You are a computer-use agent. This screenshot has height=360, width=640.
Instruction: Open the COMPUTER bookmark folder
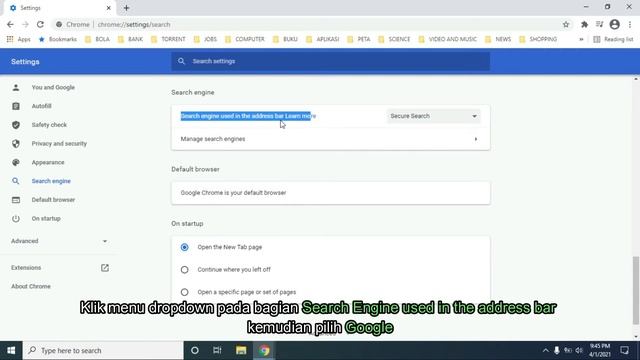pyautogui.click(x=245, y=39)
